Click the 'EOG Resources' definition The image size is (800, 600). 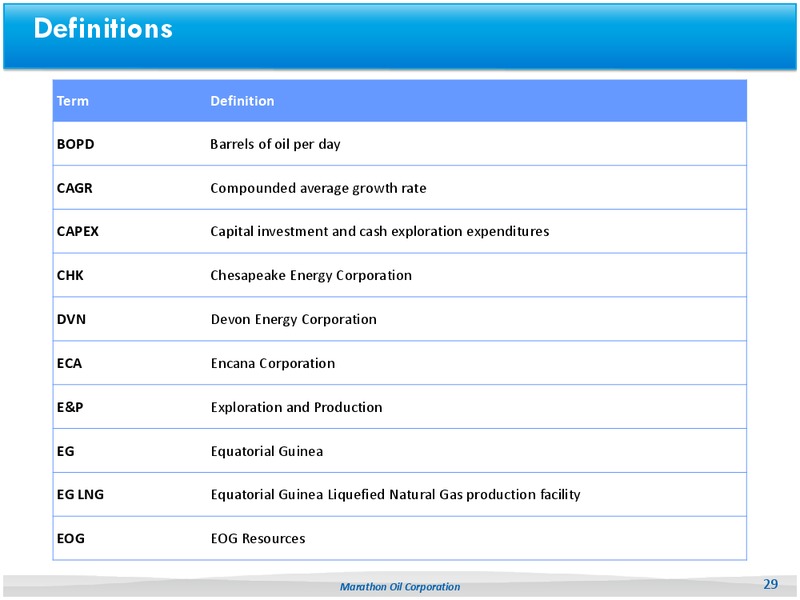pos(258,538)
